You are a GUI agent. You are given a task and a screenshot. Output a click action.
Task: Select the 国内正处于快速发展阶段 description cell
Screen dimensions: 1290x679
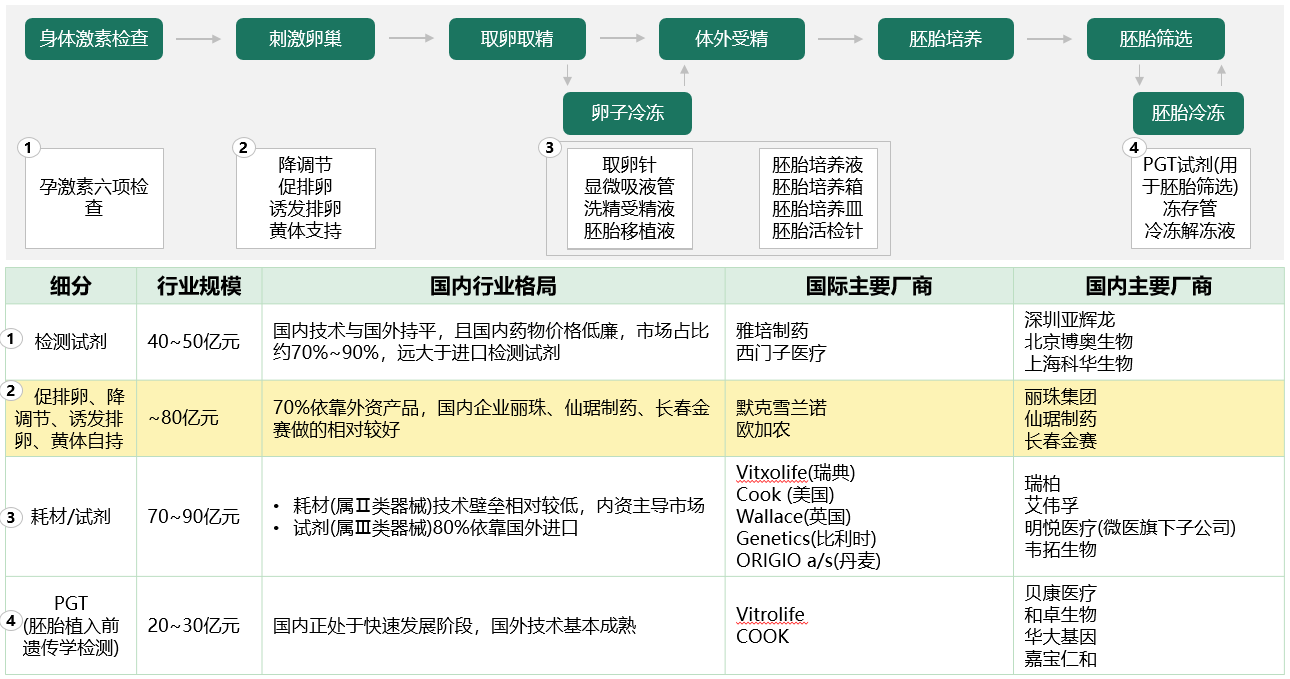[494, 626]
